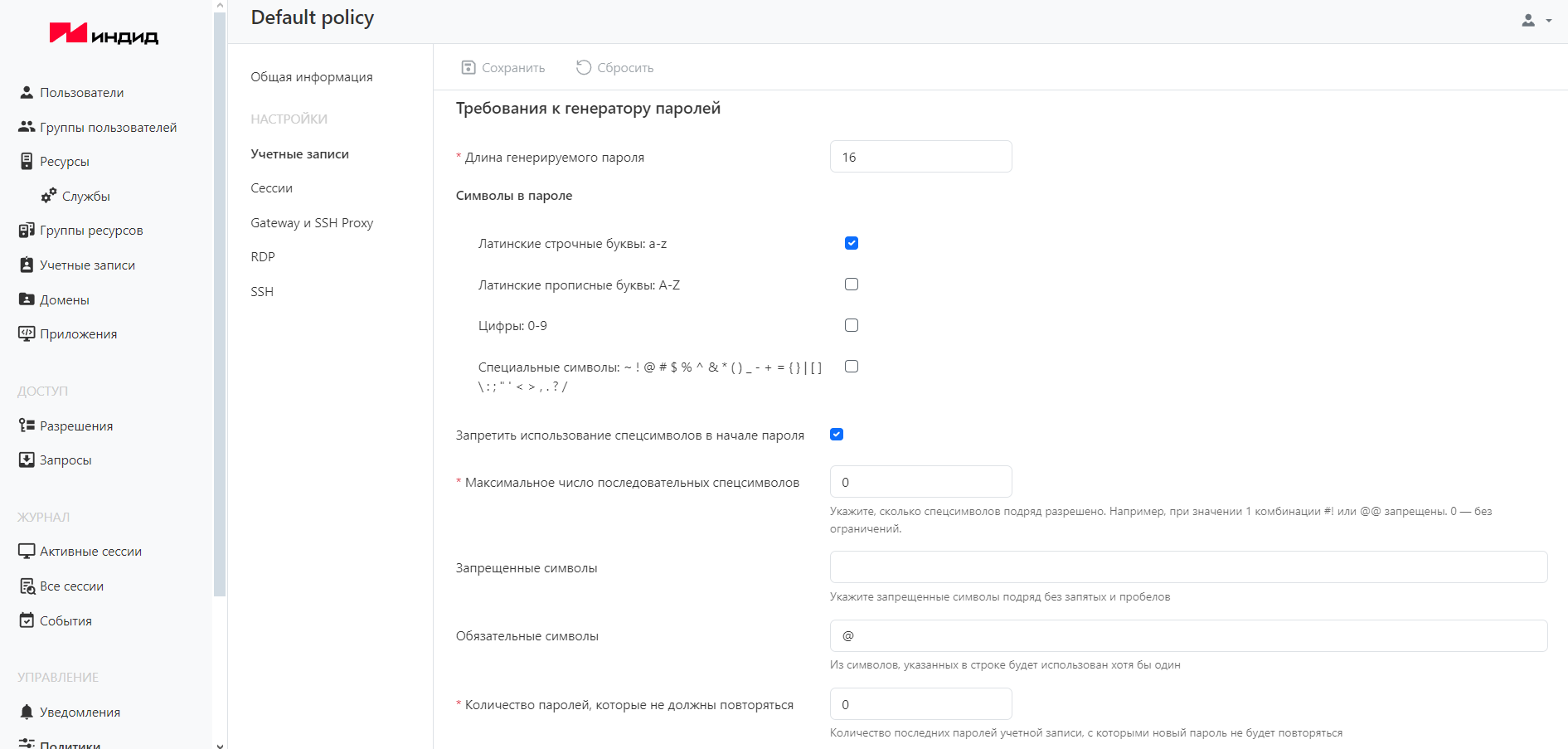Viewport: 1568px width, 749px height.
Task: Click the Active sessions monitor icon
Action: (27, 551)
